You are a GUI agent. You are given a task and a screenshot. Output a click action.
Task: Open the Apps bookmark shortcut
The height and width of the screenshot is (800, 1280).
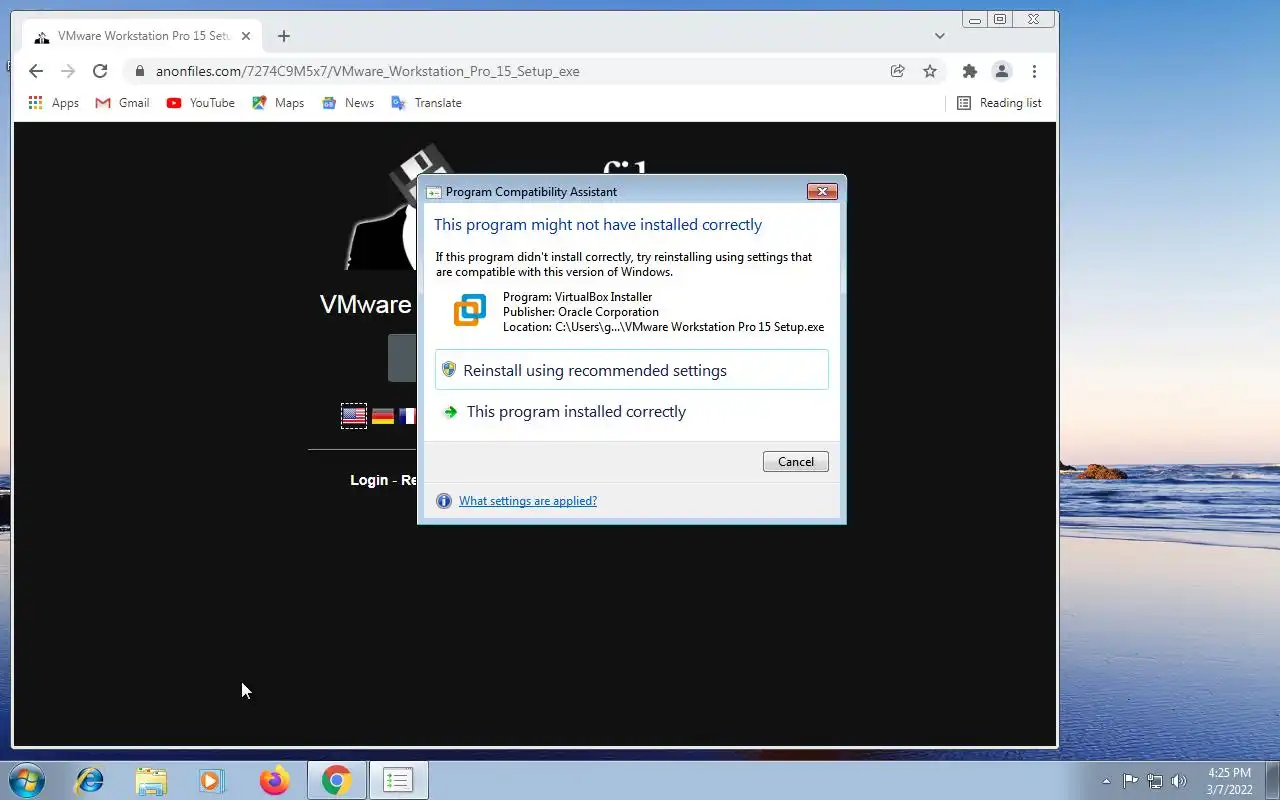(x=54, y=103)
